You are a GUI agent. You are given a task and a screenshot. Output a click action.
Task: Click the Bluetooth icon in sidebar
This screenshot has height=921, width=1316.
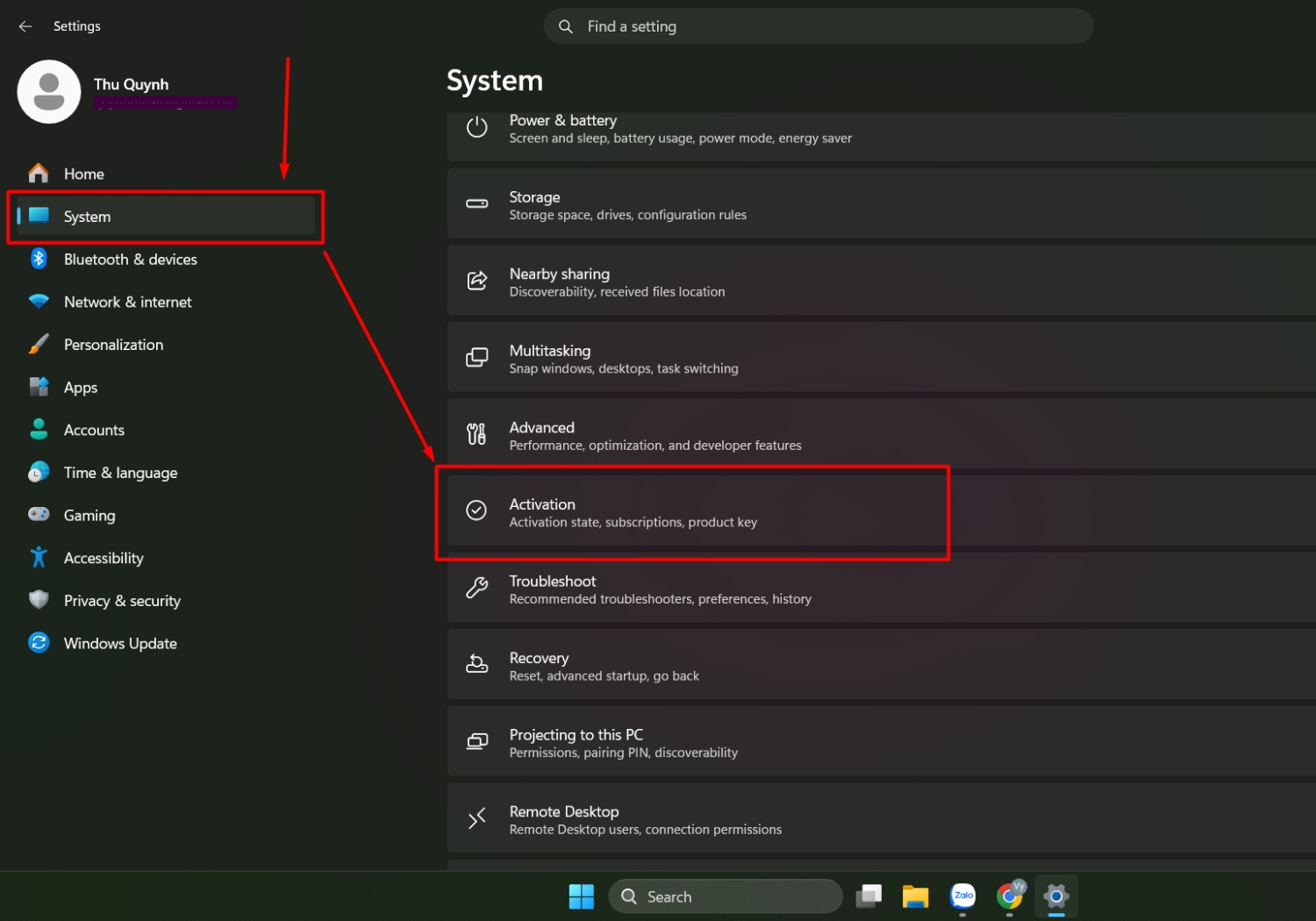(x=39, y=259)
